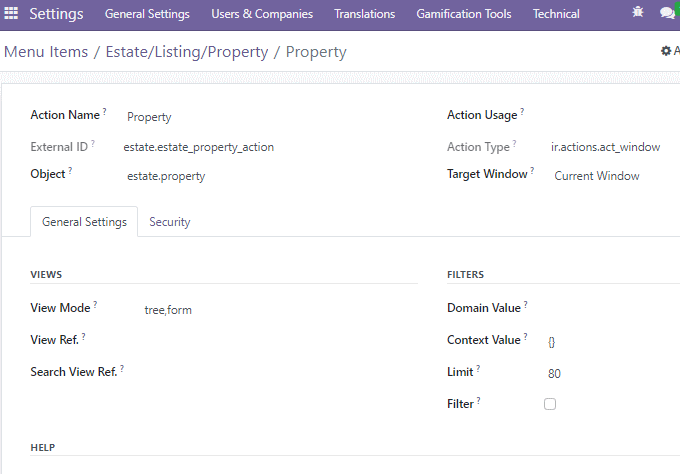
Task: Toggle the Filter checkbox
Action: point(550,404)
